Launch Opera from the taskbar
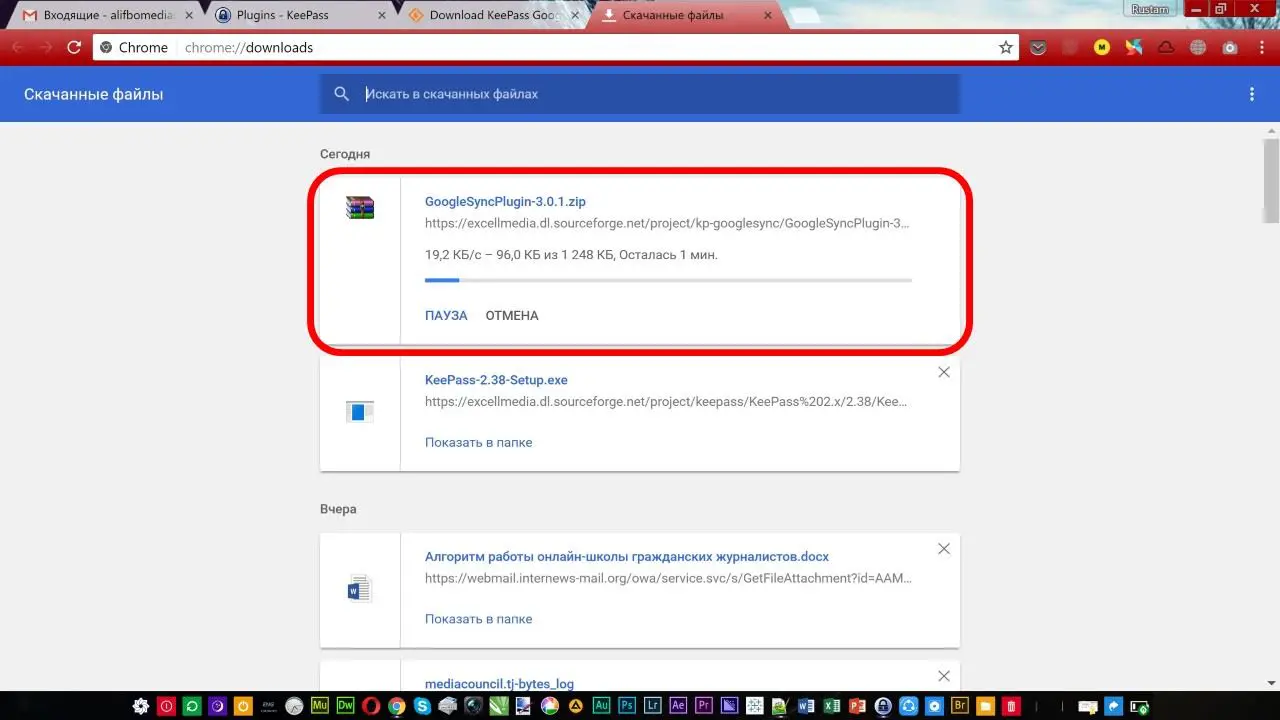 point(371,706)
